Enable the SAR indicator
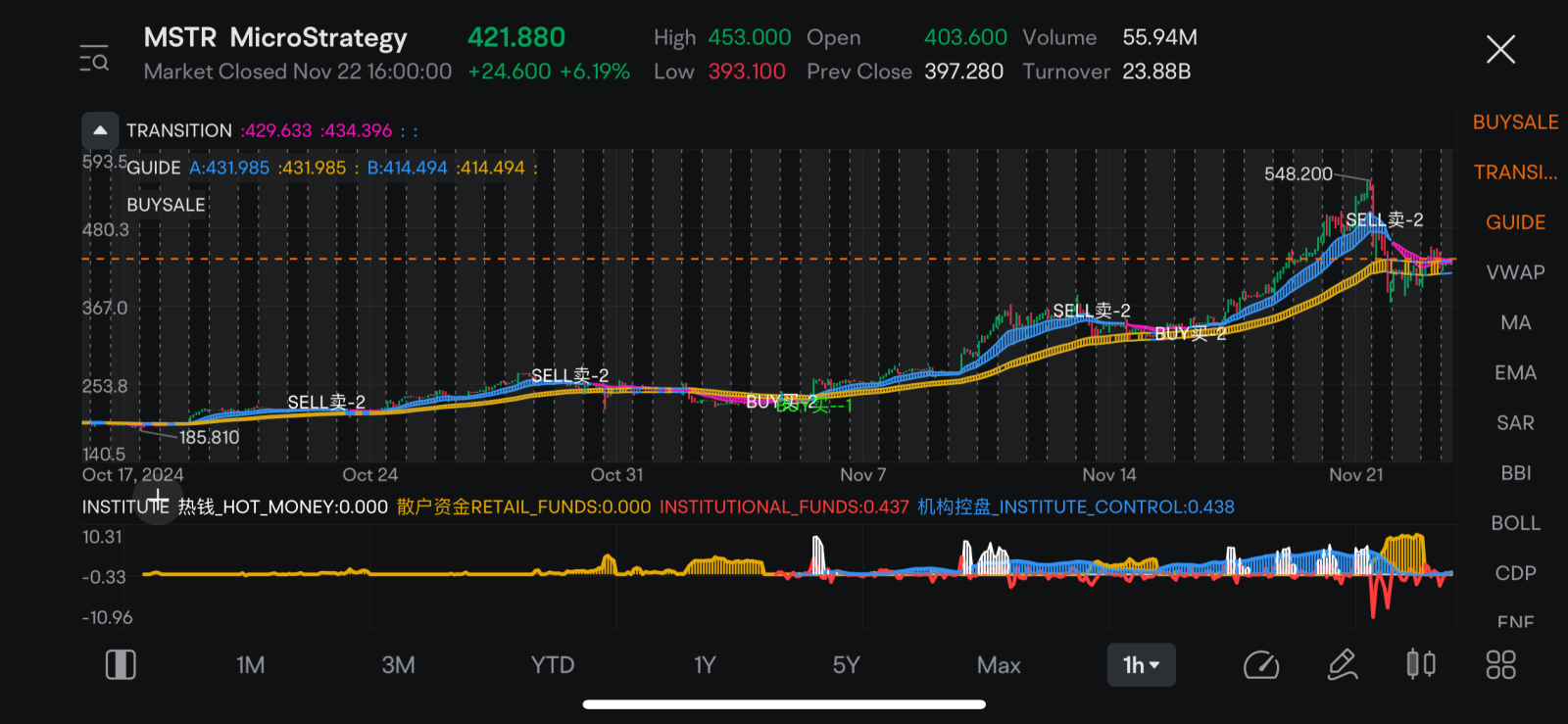Screen dimensions: 1568x724 click(x=1515, y=423)
